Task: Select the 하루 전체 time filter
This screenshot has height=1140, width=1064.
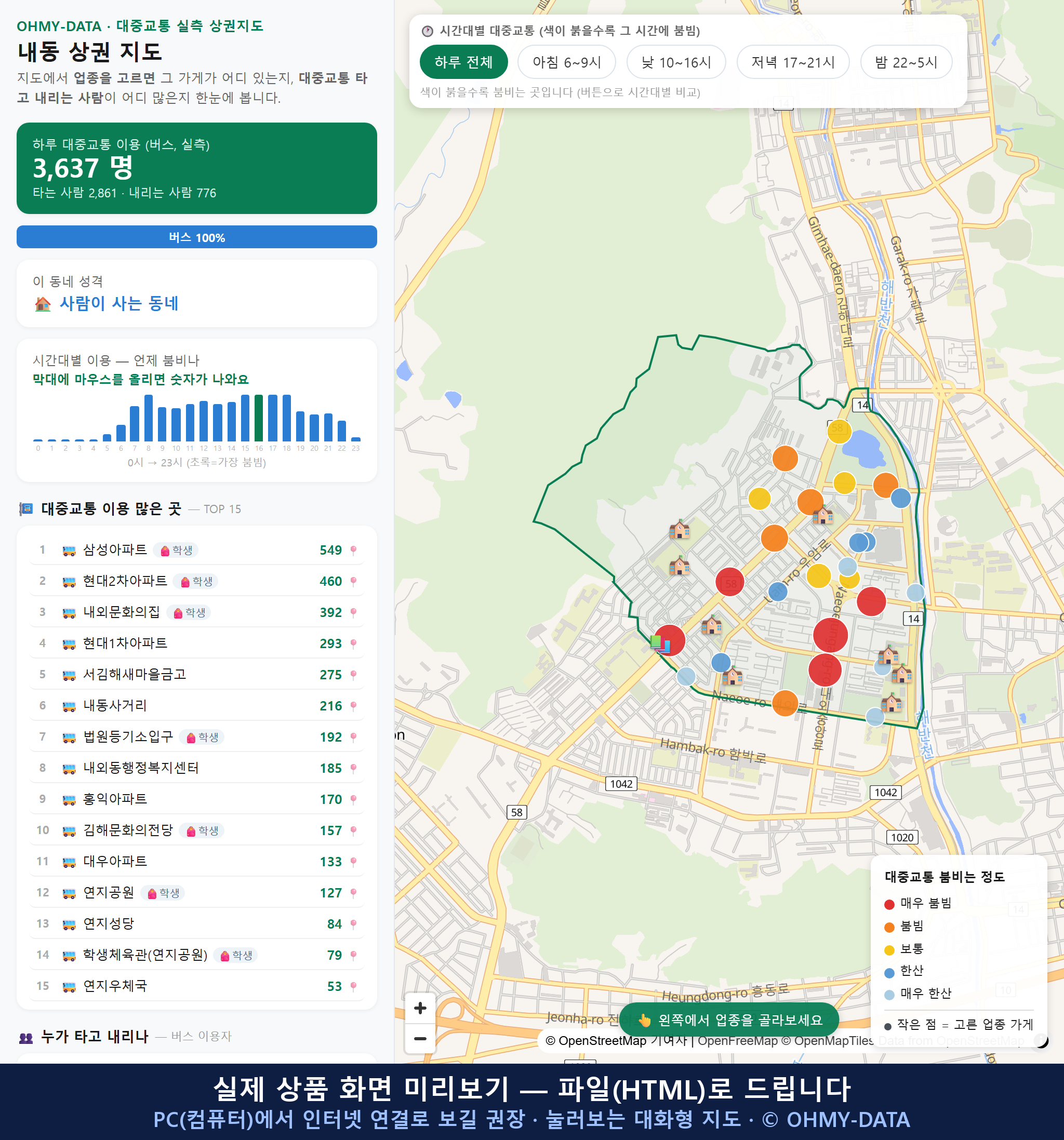Action: click(463, 62)
